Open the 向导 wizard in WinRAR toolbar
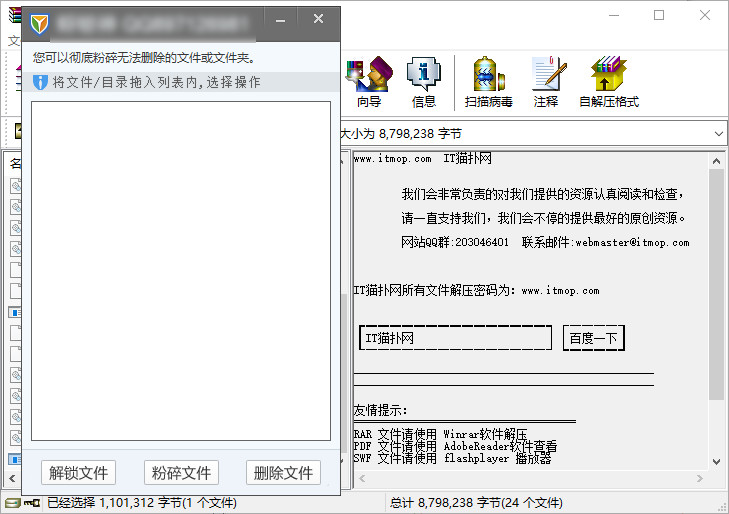This screenshot has width=729, height=514. pos(369,82)
